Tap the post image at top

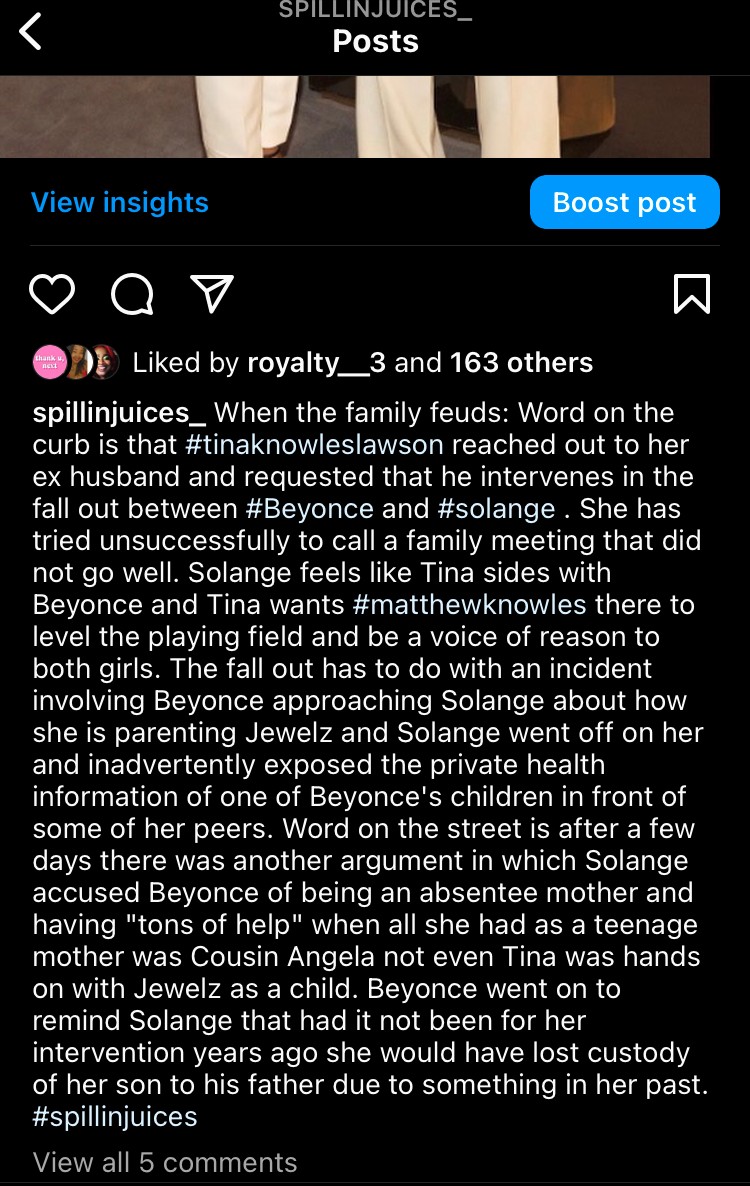[x=355, y=116]
